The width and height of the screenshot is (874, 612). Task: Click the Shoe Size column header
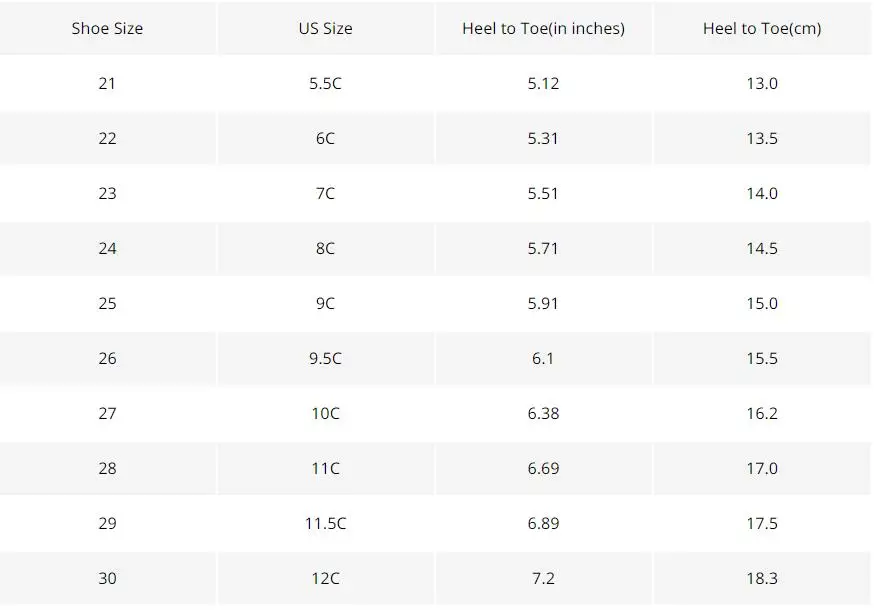pyautogui.click(x=107, y=28)
